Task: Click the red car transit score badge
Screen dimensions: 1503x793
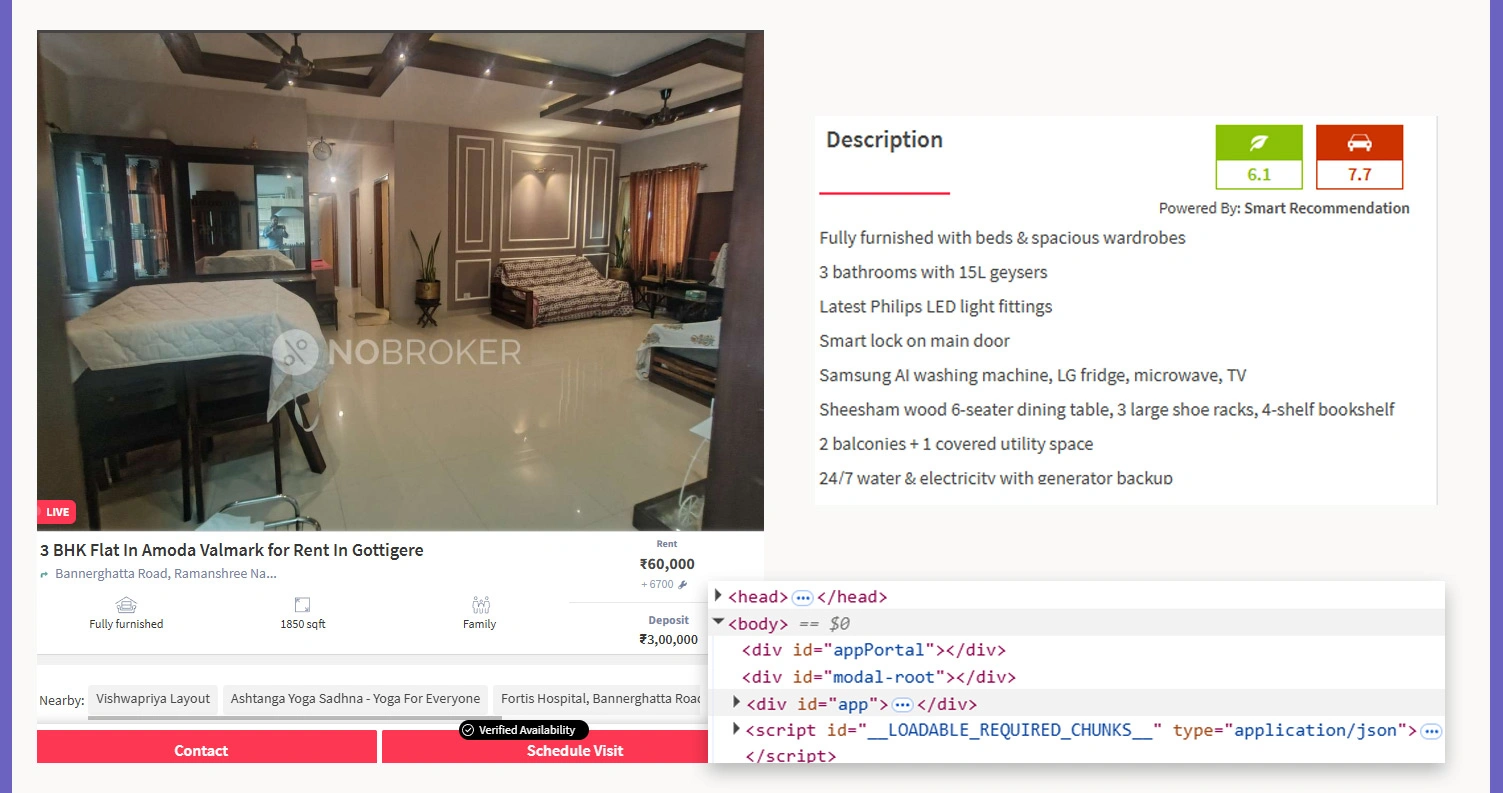Action: click(x=1359, y=157)
